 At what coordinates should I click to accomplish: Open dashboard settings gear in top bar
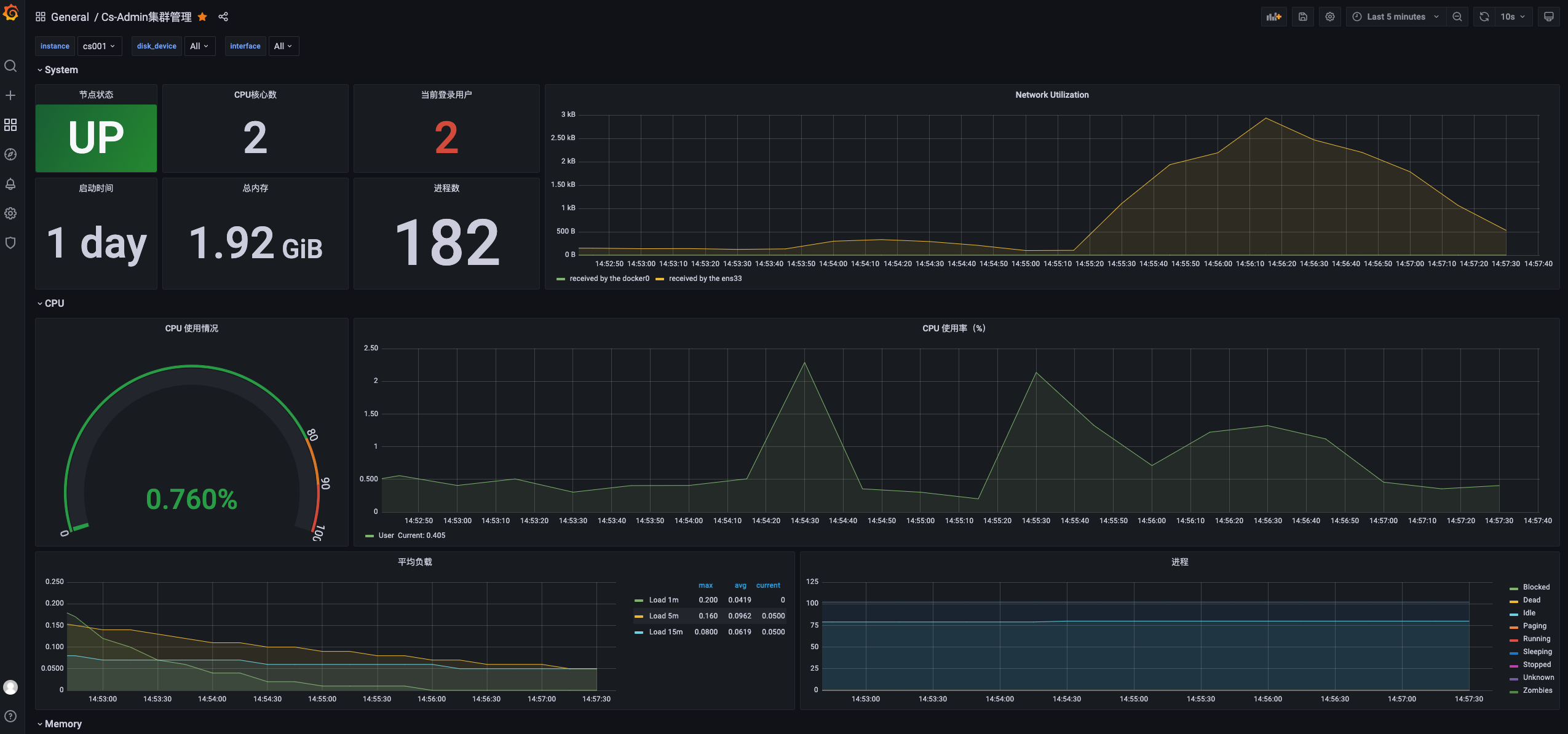coord(1329,17)
